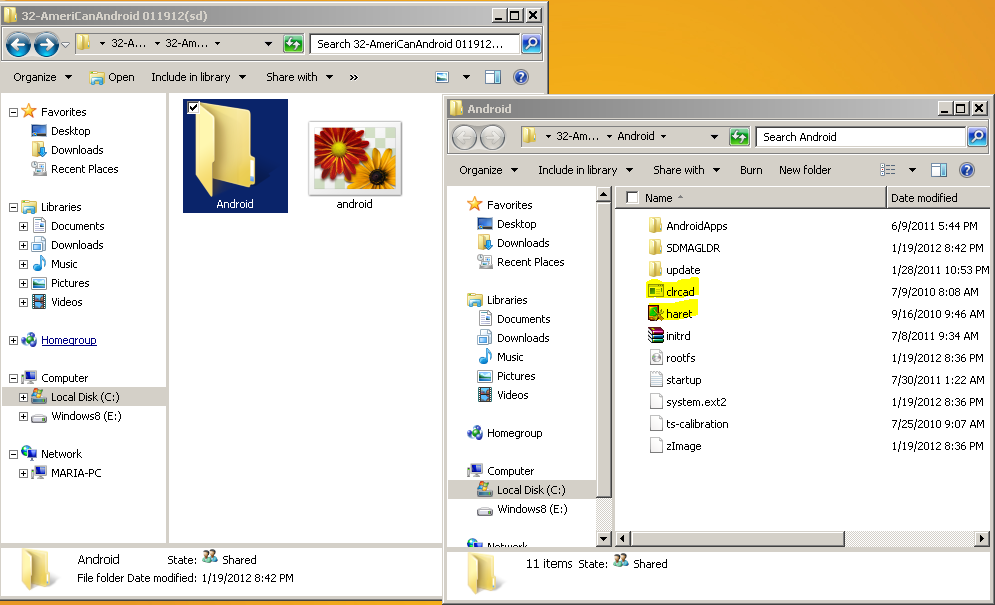Refresh the Android window address bar

click(739, 136)
